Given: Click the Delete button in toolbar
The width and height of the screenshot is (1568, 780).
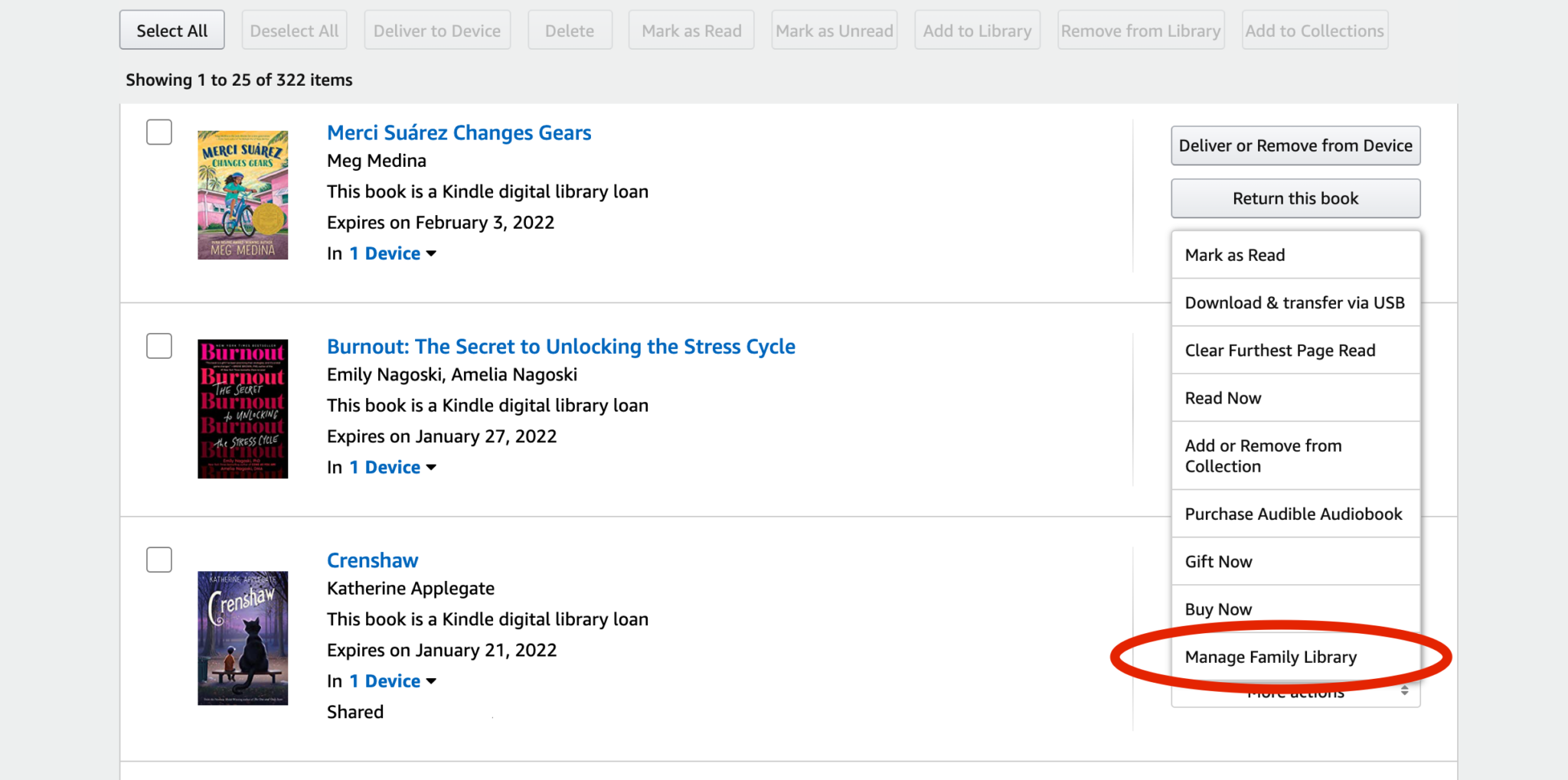Looking at the screenshot, I should coord(570,31).
